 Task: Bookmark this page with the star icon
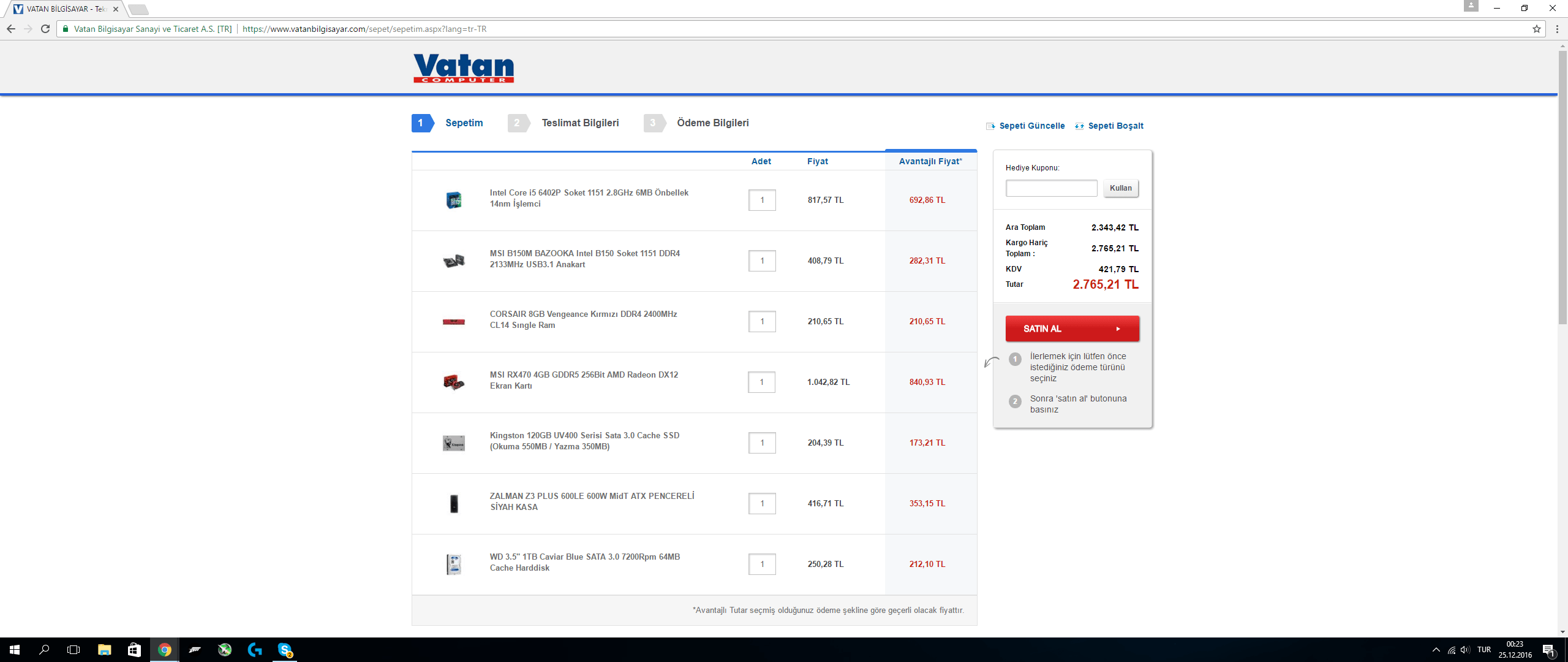[1536, 29]
